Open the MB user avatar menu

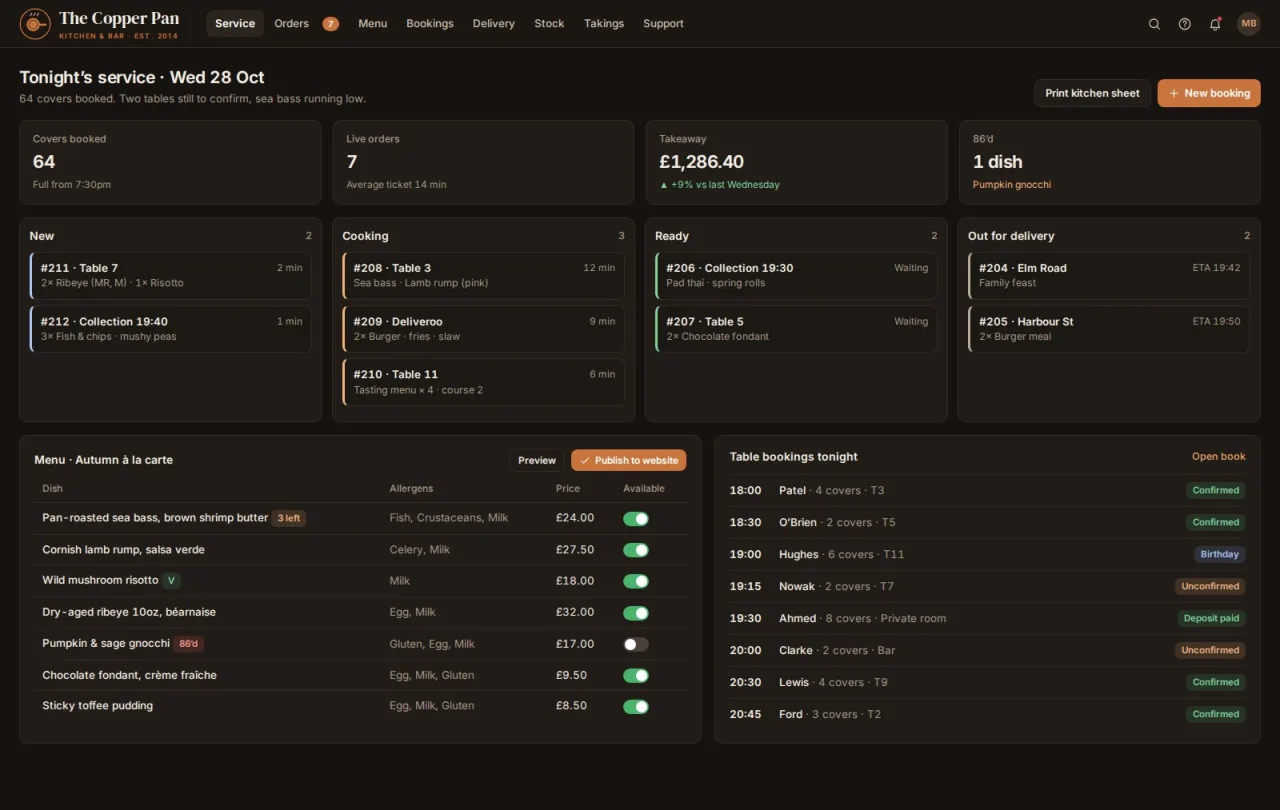click(x=1249, y=24)
